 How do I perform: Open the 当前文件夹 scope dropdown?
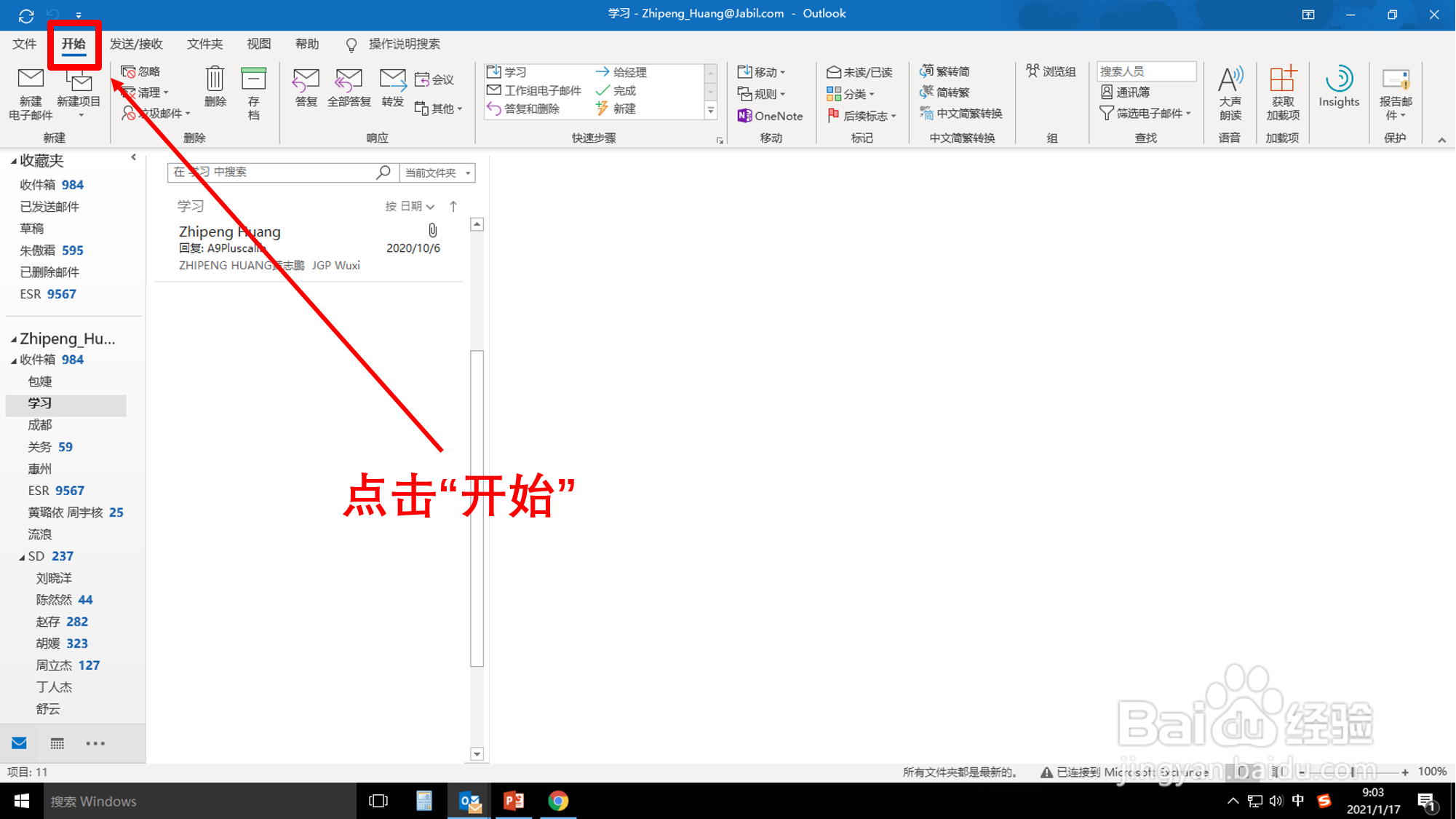[x=437, y=173]
